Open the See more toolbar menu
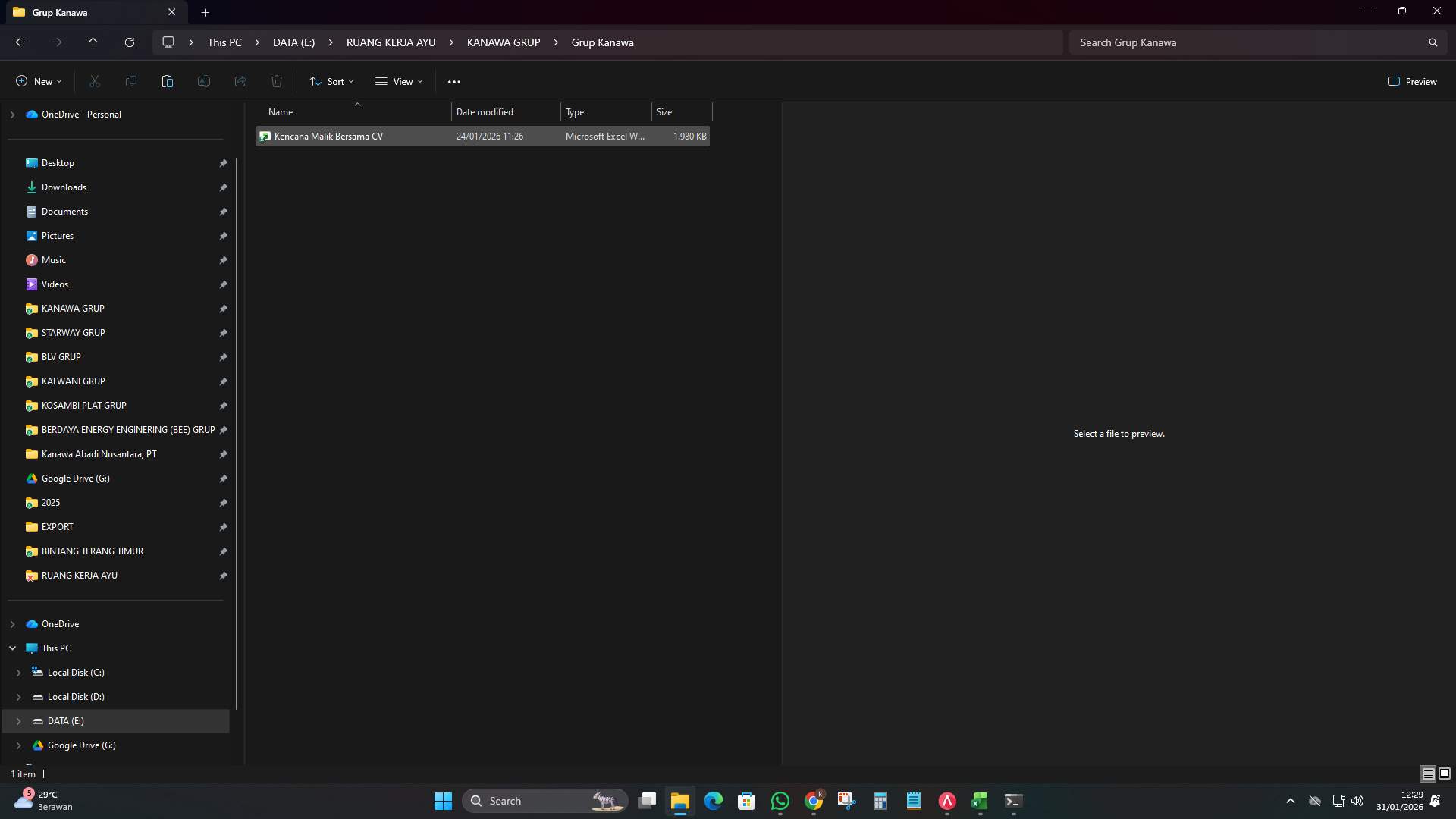 click(x=454, y=81)
